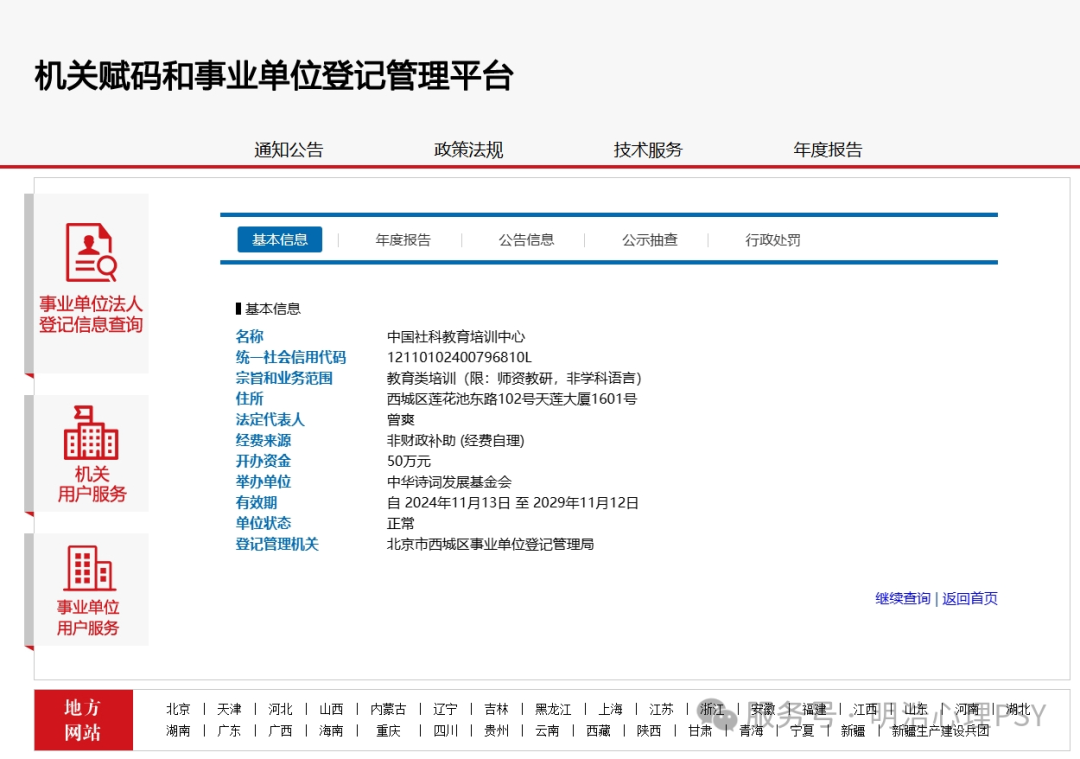The image size is (1080, 759).
Task: Open the 技术服务 menu
Action: [x=648, y=149]
